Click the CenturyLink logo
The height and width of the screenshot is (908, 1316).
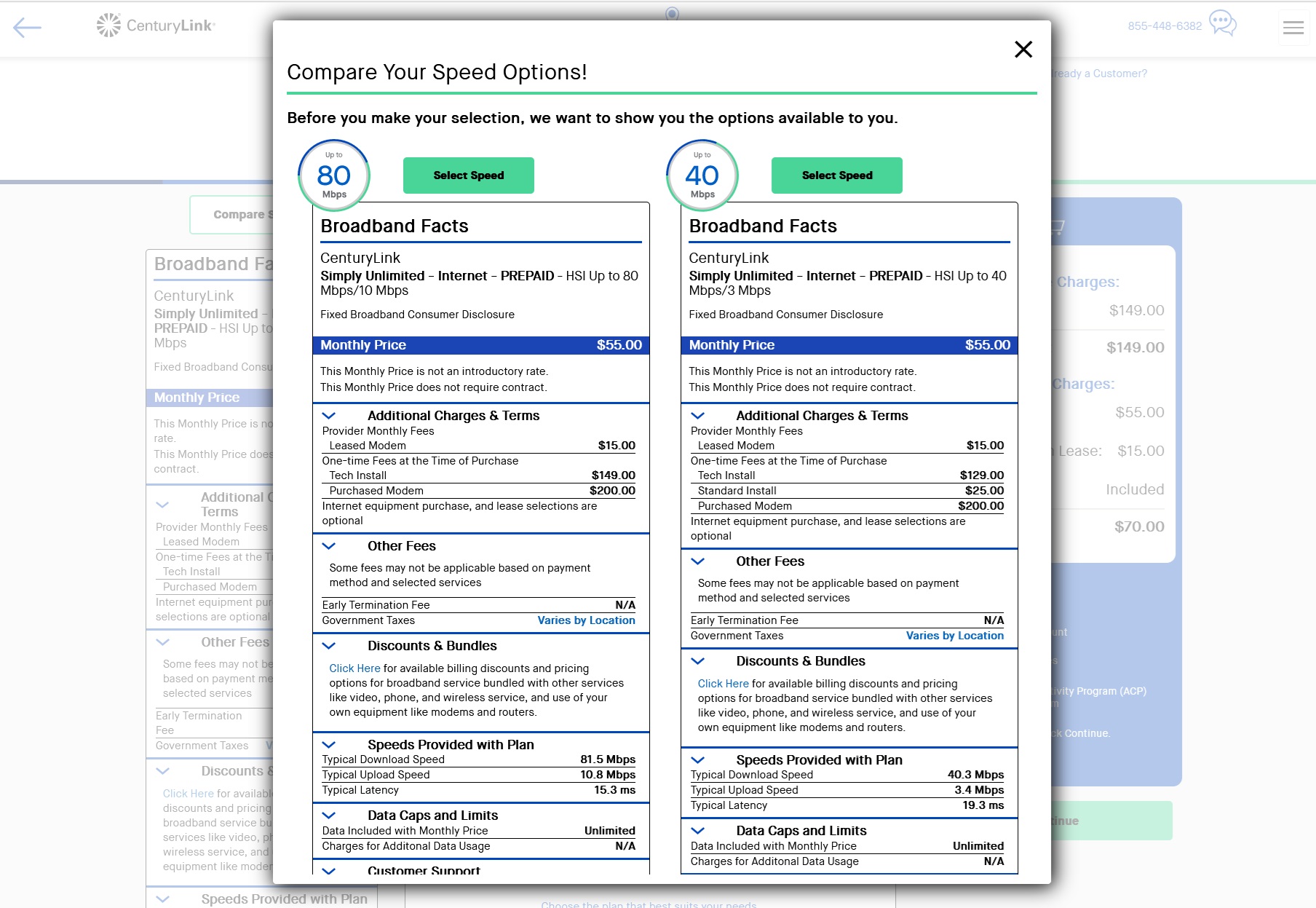(x=156, y=25)
